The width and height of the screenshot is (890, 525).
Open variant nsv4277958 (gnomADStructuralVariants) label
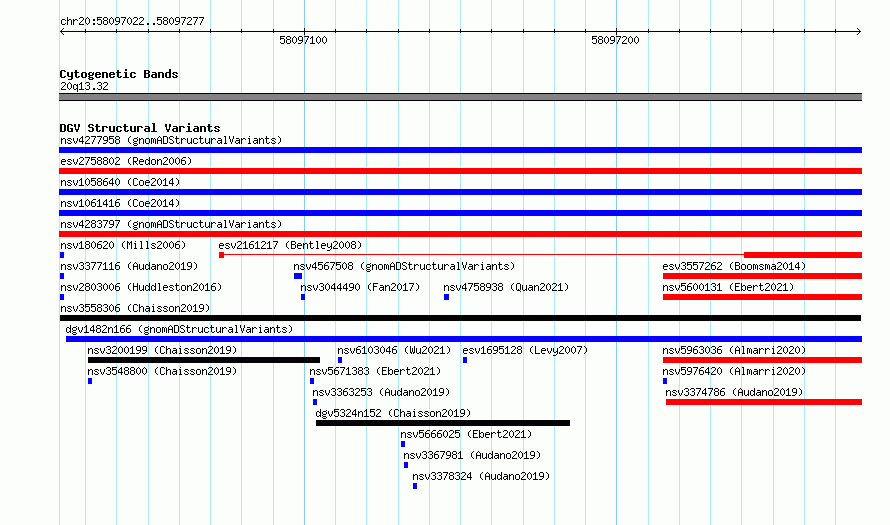pos(171,140)
